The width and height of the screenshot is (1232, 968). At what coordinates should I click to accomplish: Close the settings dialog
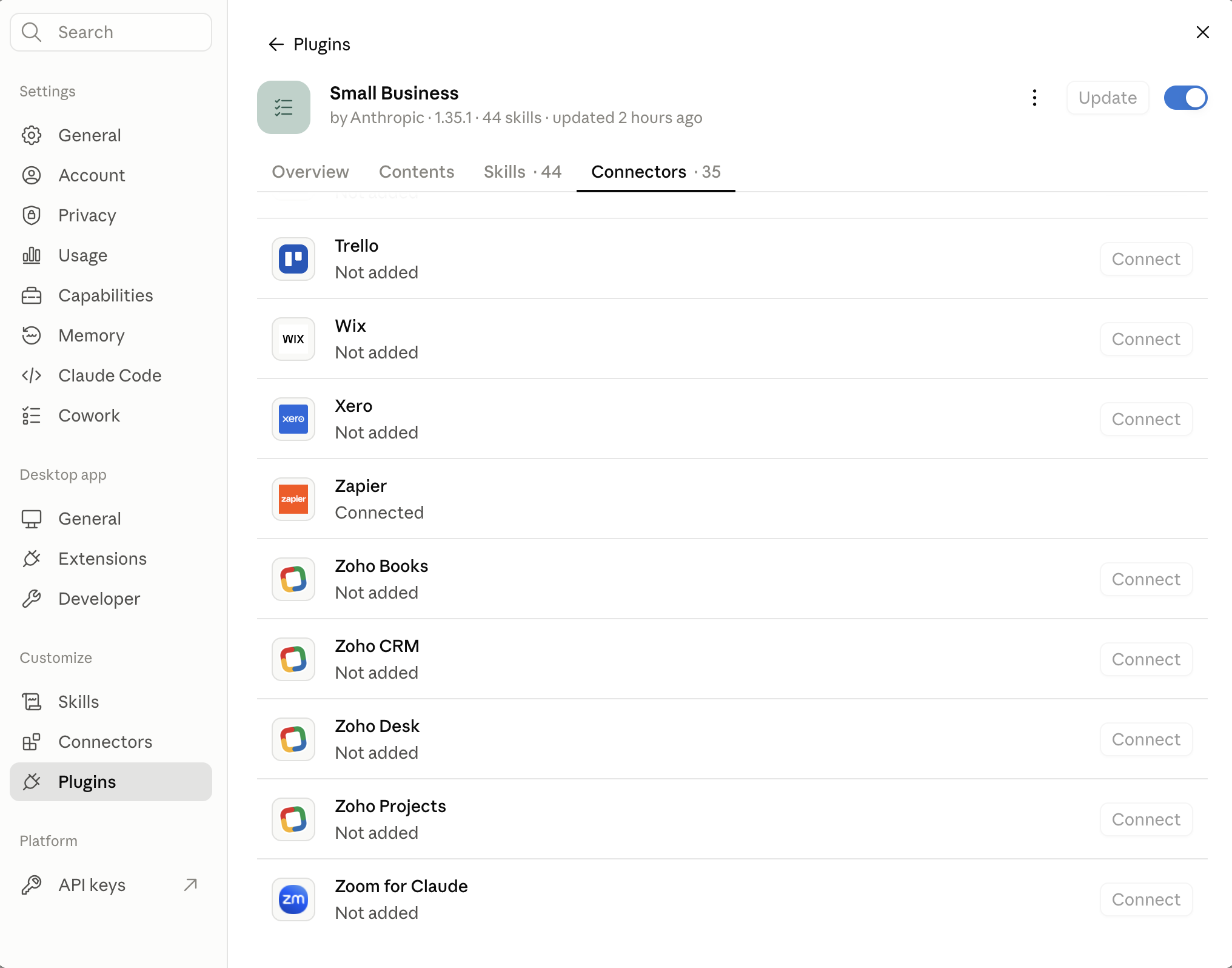[1203, 32]
